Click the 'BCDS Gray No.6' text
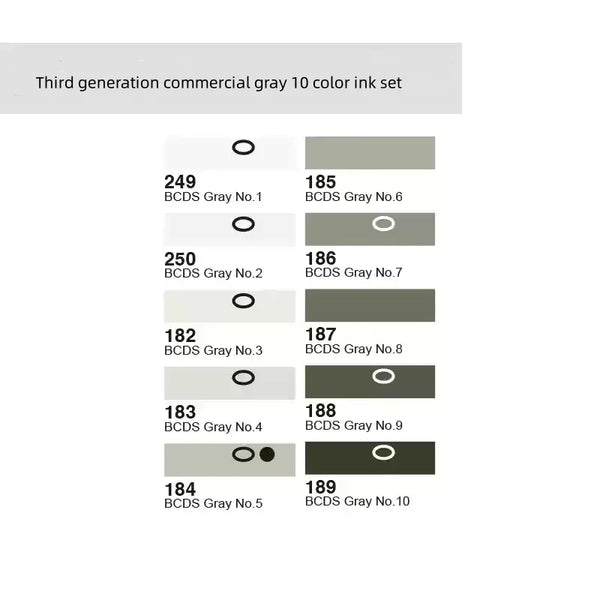600x600 pixels. (x=354, y=197)
